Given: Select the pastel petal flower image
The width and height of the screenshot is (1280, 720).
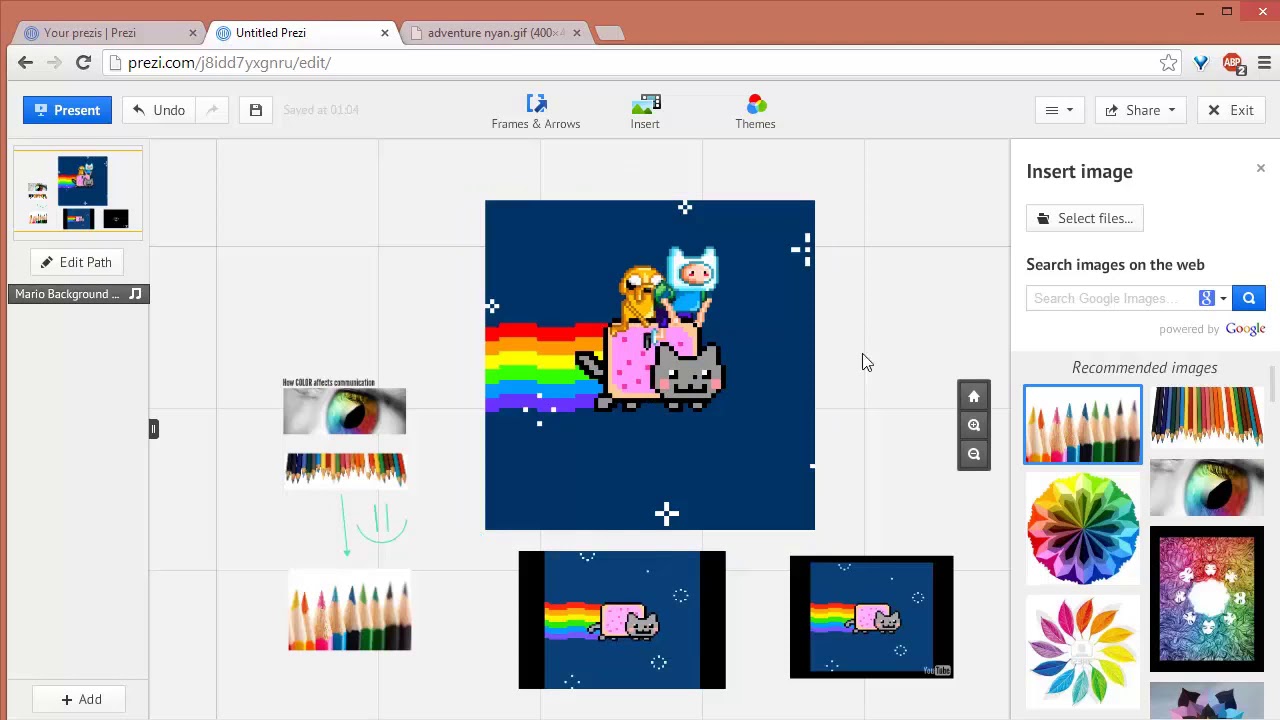Looking at the screenshot, I should coord(1082,650).
